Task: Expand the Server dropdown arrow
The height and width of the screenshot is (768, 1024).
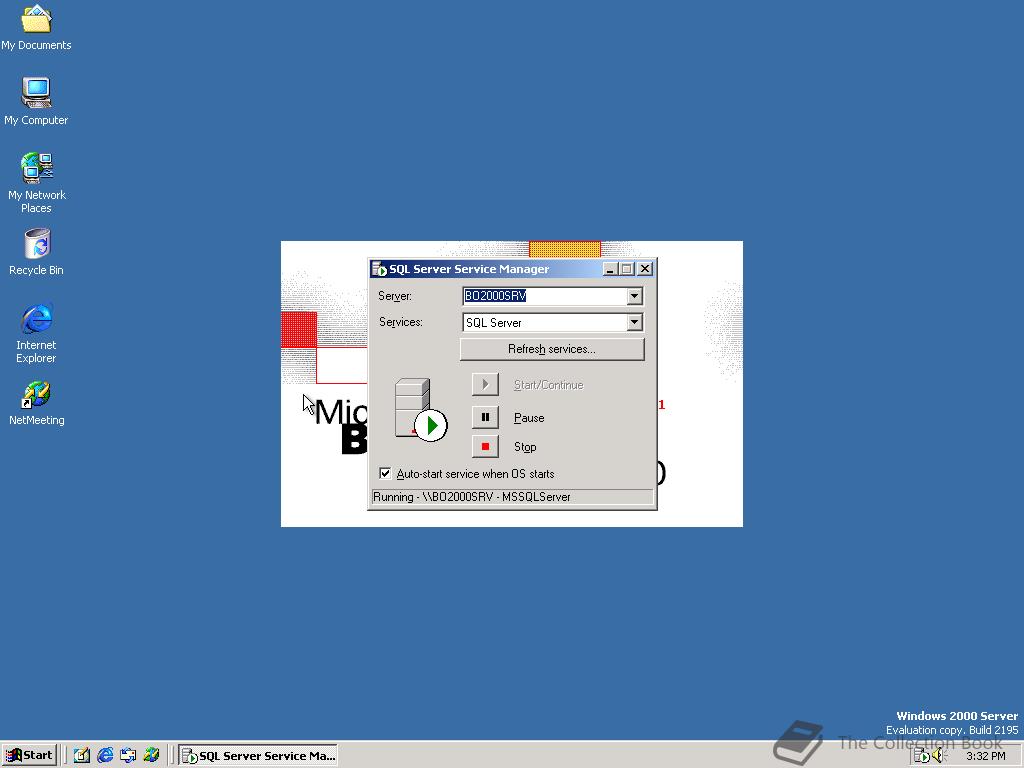Action: coord(634,296)
